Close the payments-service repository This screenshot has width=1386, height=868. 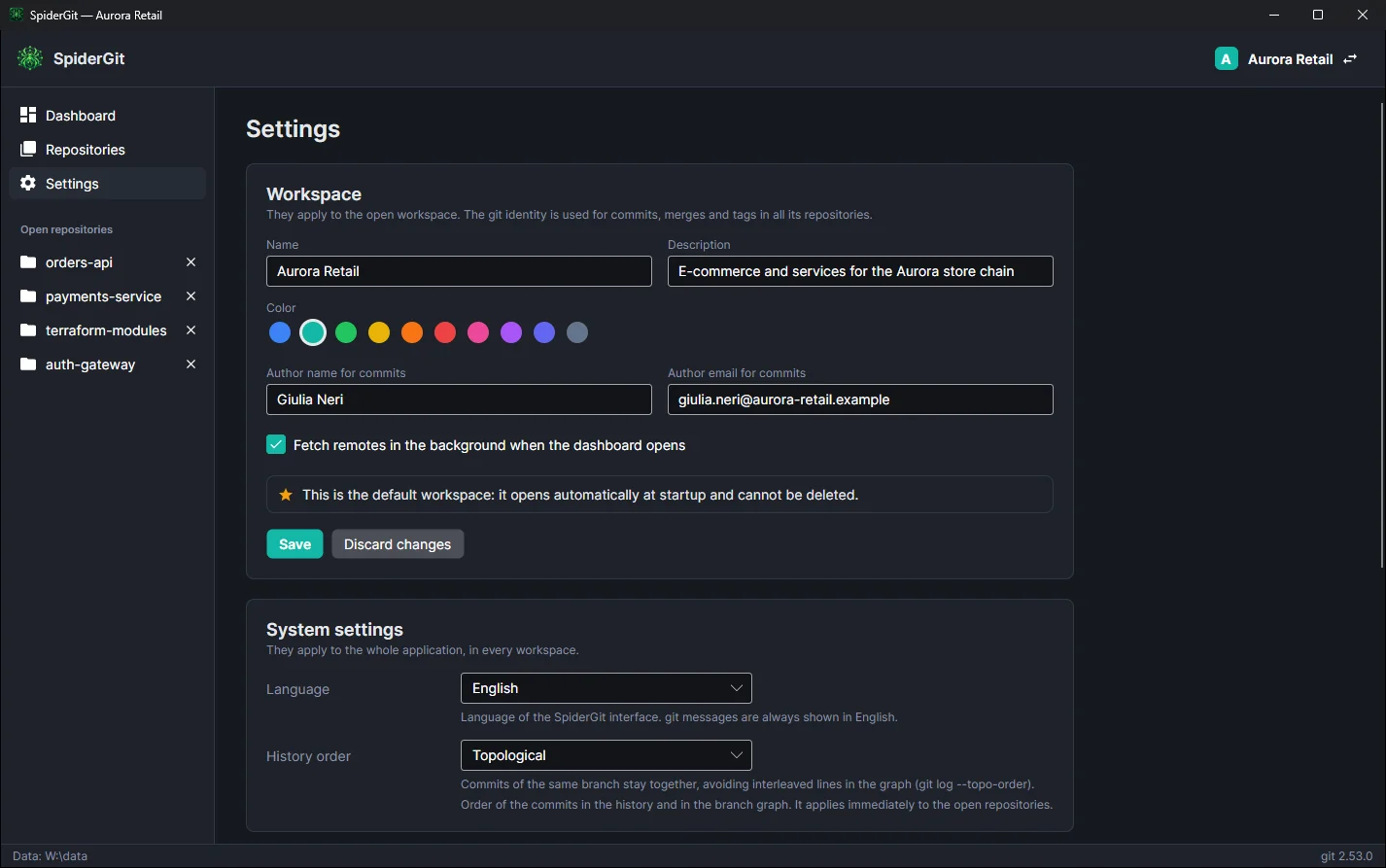pos(191,296)
